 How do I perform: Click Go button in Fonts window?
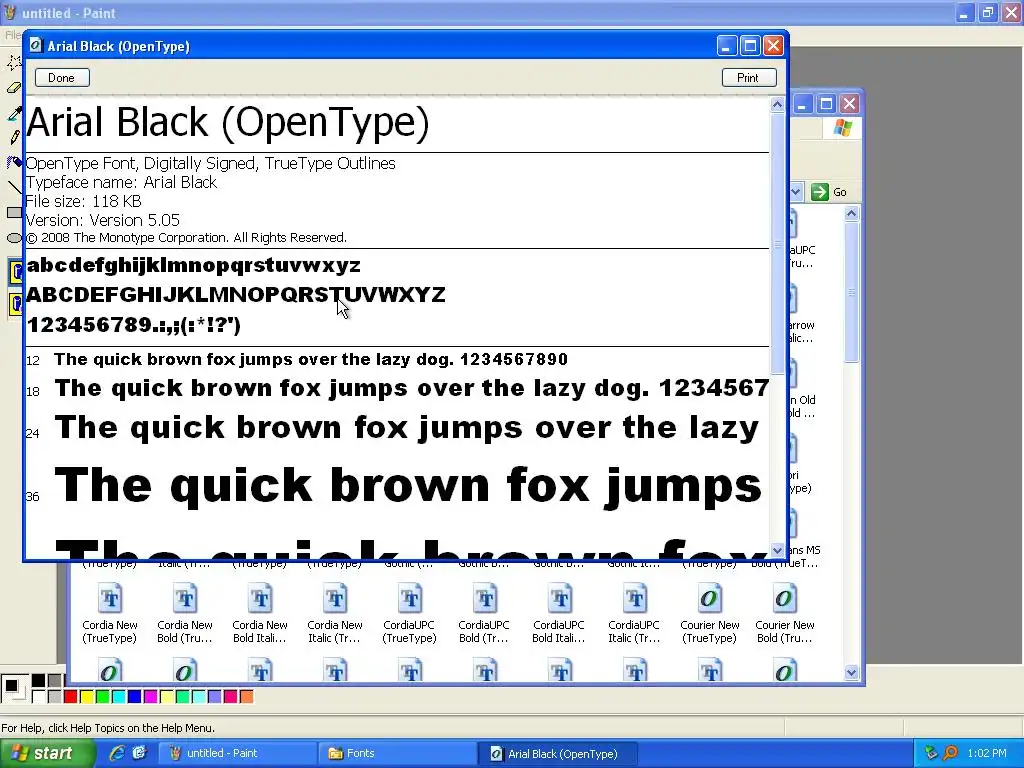point(829,192)
